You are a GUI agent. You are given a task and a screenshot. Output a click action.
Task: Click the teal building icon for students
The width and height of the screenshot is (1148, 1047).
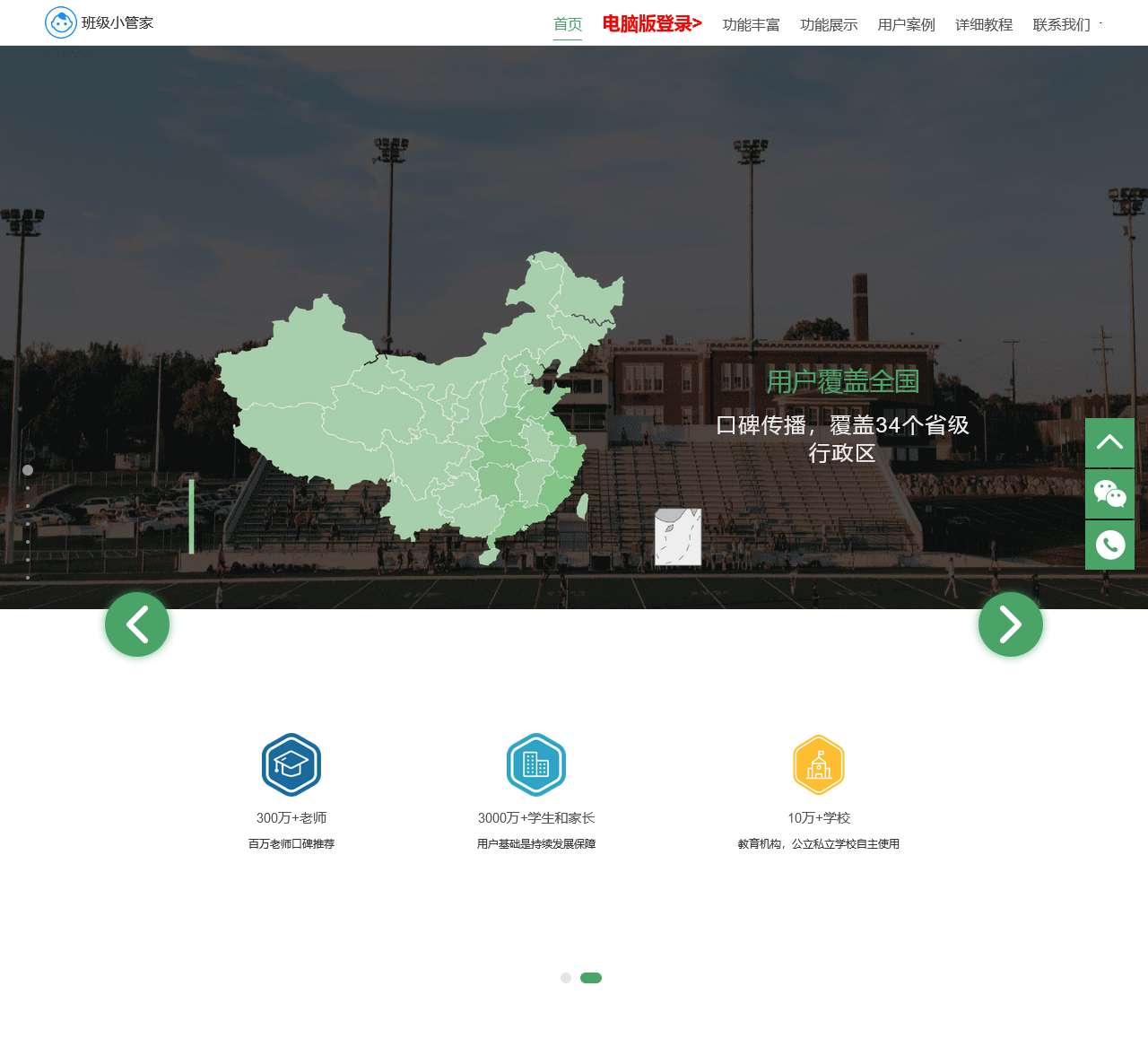pyautogui.click(x=536, y=764)
